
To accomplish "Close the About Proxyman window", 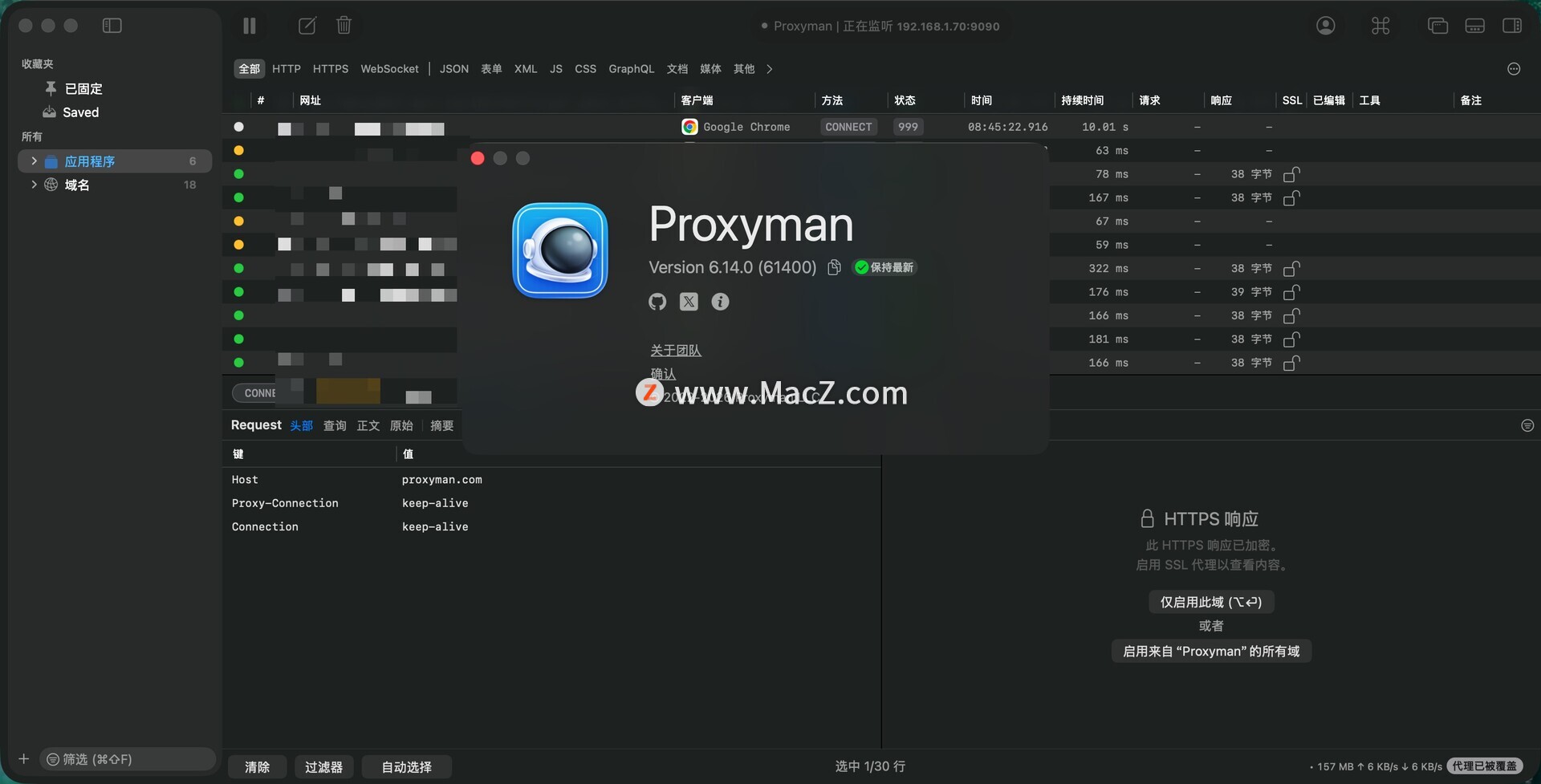I will pos(478,158).
